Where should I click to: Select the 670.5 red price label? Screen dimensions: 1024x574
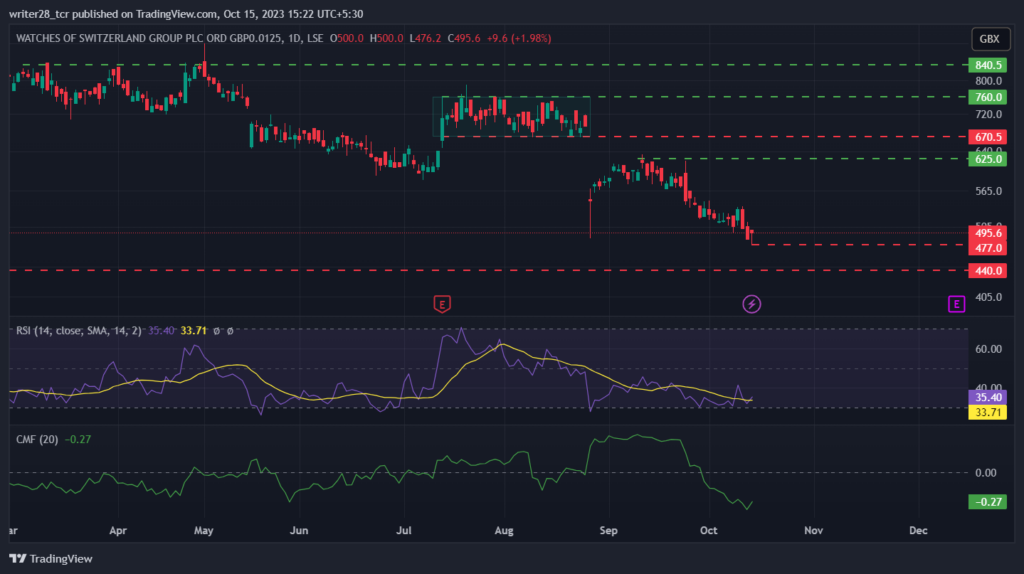pyautogui.click(x=987, y=137)
